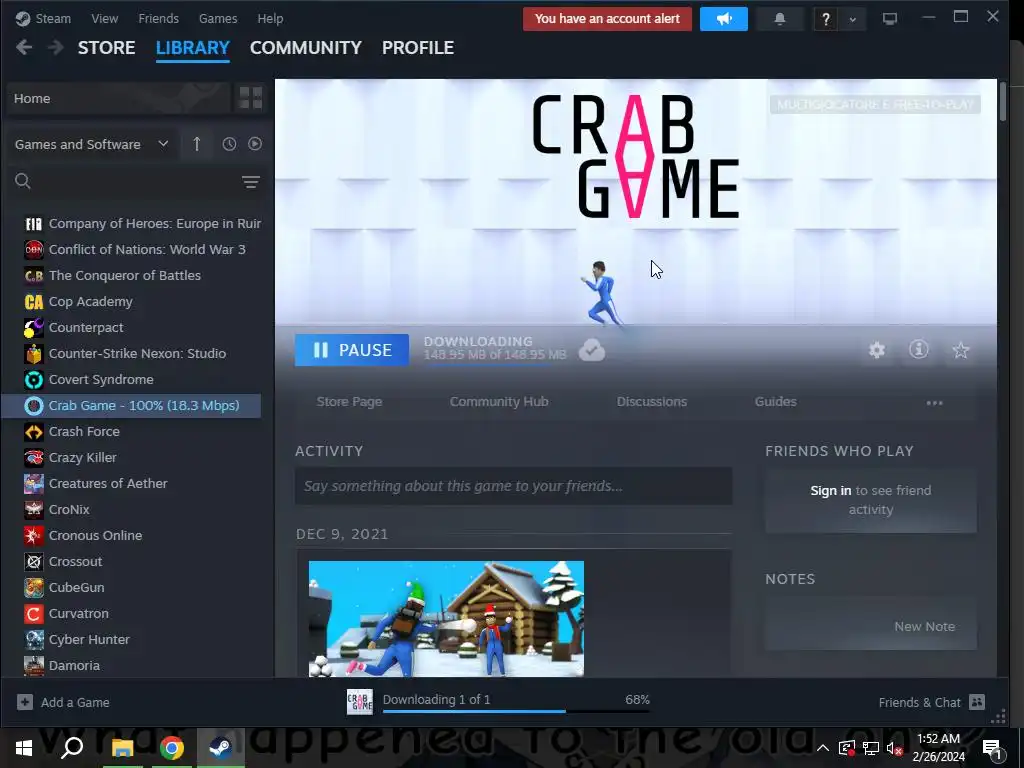Click Crab Game icon in downloads bar
This screenshot has width=1024, height=768.
click(360, 702)
